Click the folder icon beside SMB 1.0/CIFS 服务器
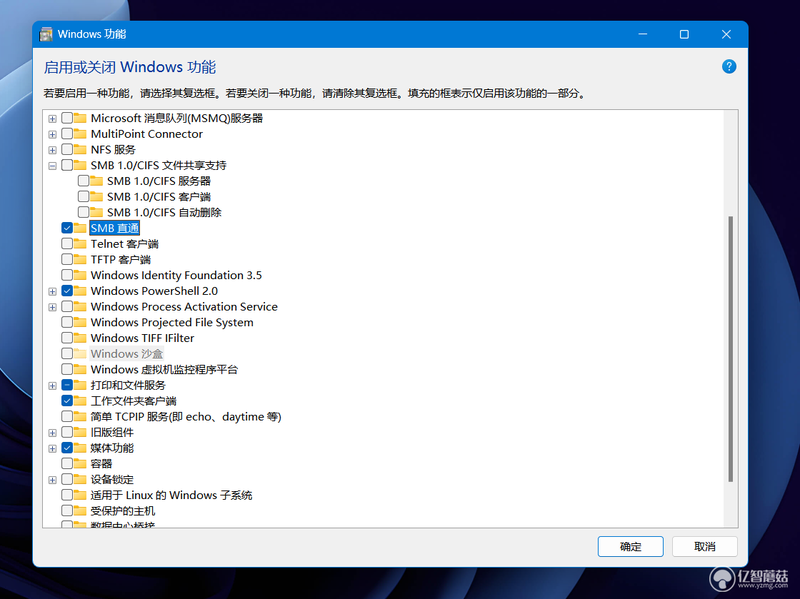 tap(96, 181)
